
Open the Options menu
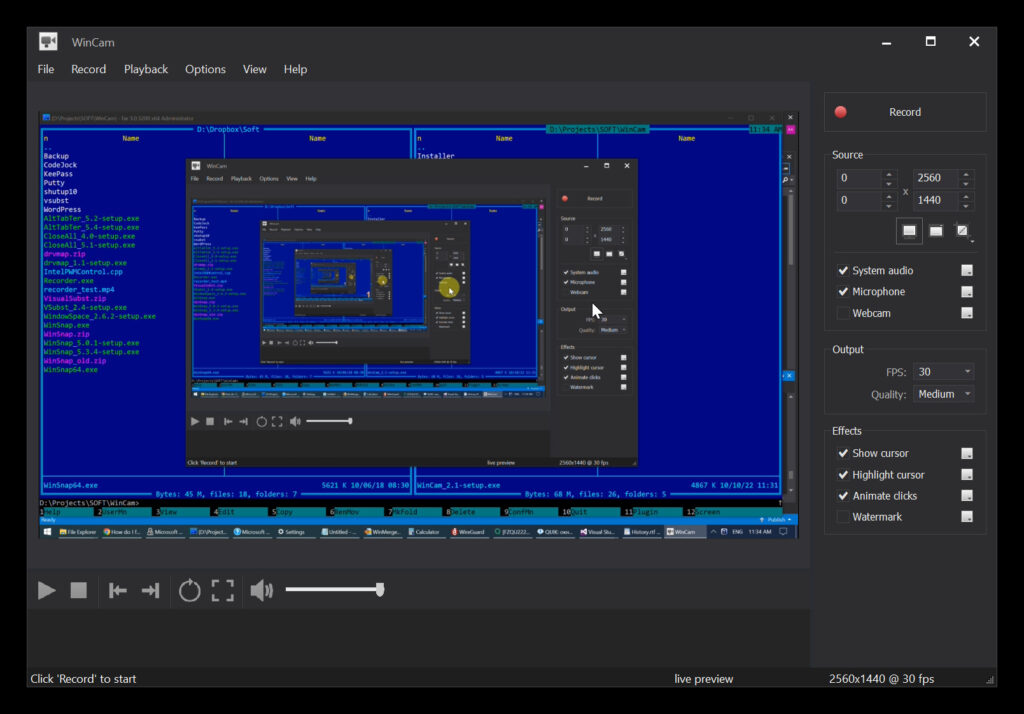[205, 69]
